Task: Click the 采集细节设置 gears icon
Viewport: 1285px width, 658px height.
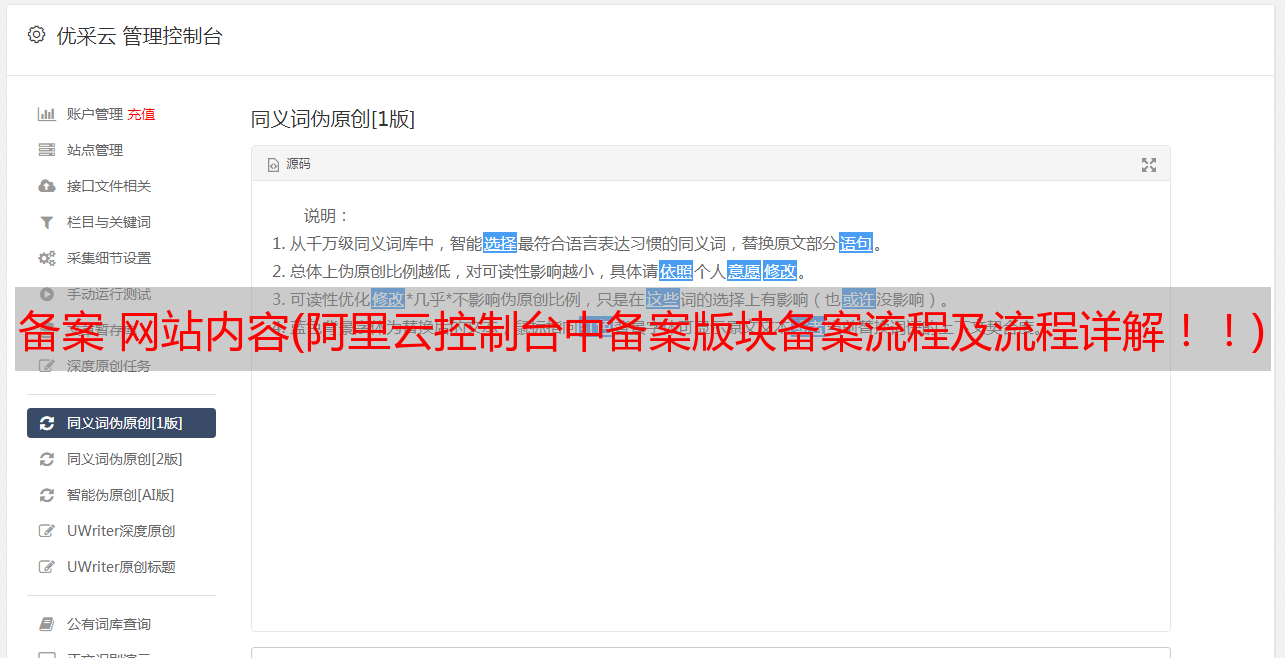Action: tap(46, 258)
